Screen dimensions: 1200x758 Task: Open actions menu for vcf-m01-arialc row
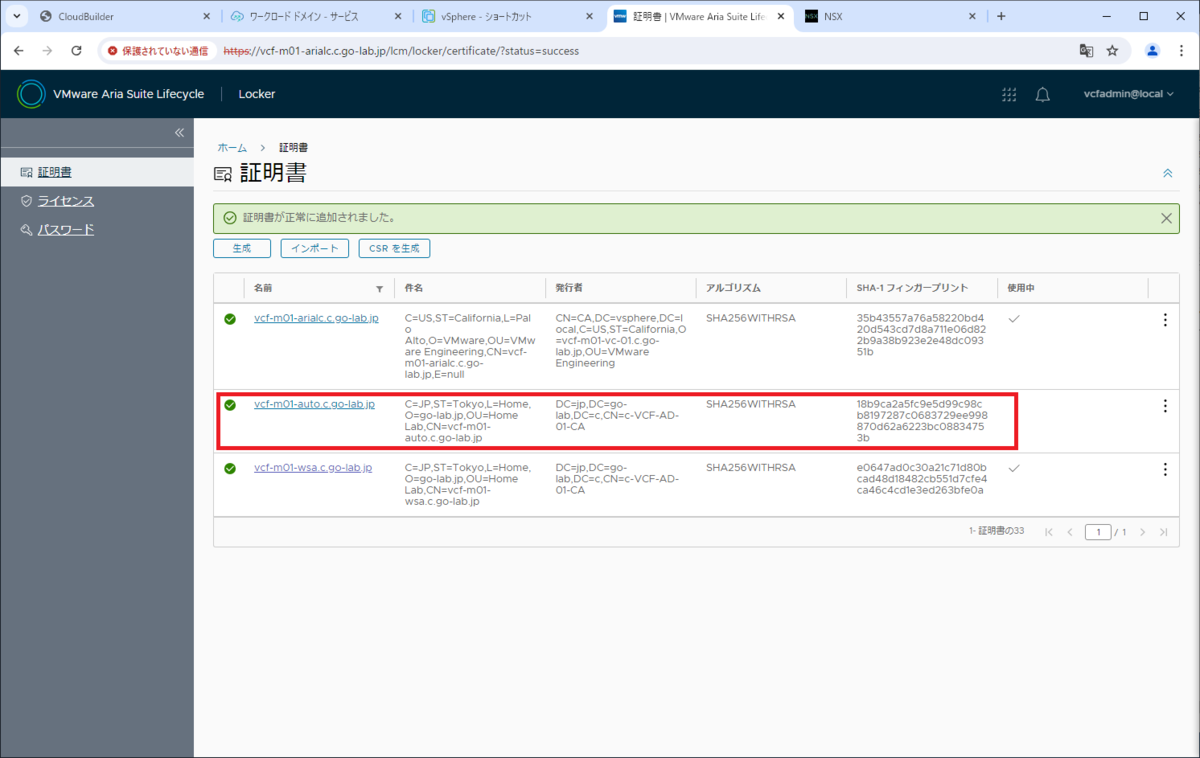[1164, 320]
